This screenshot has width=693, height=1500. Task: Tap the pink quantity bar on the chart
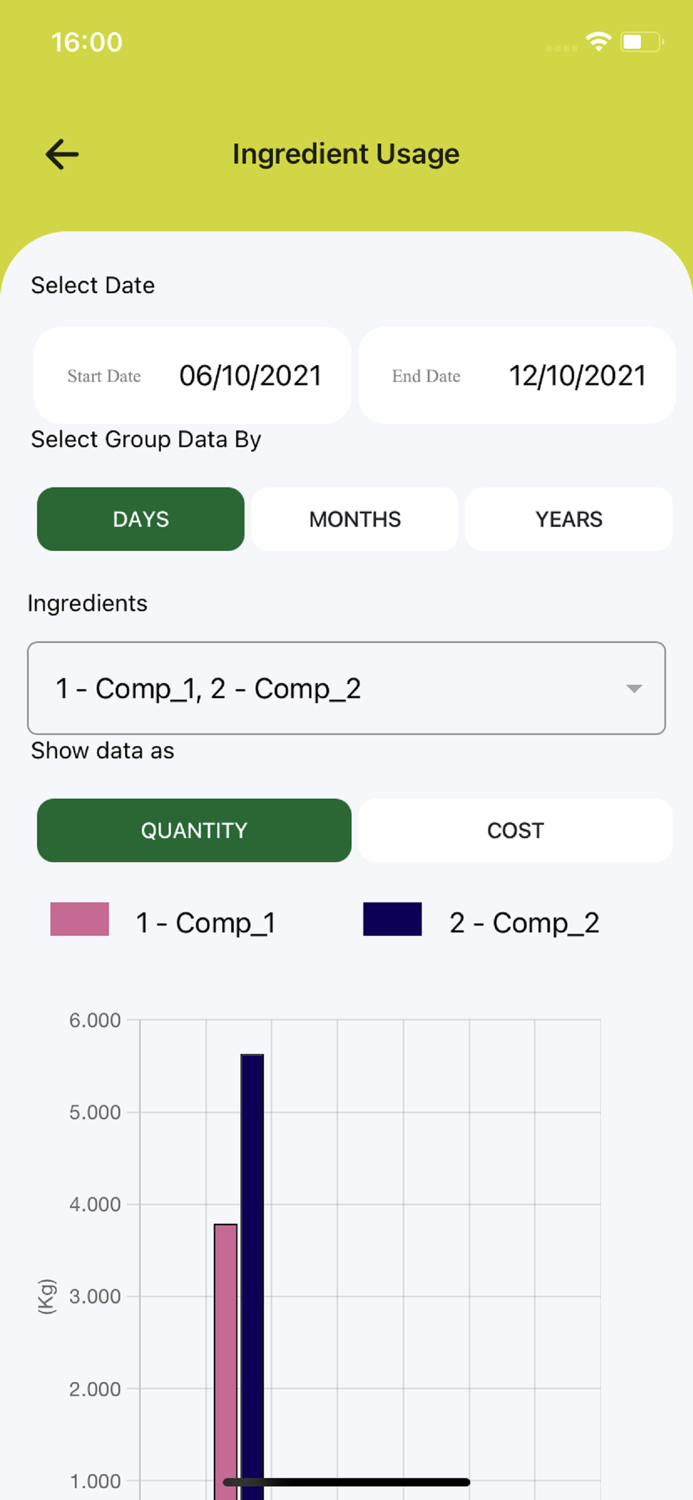[x=225, y=1350]
